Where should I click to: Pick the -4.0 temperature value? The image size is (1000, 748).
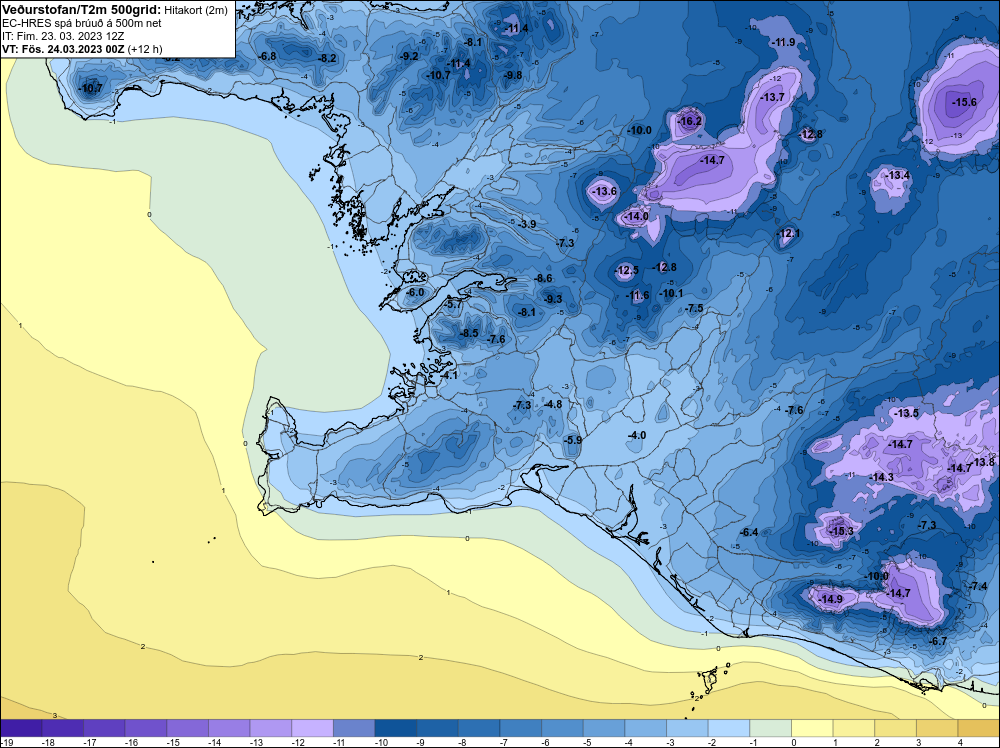pyautogui.click(x=636, y=436)
